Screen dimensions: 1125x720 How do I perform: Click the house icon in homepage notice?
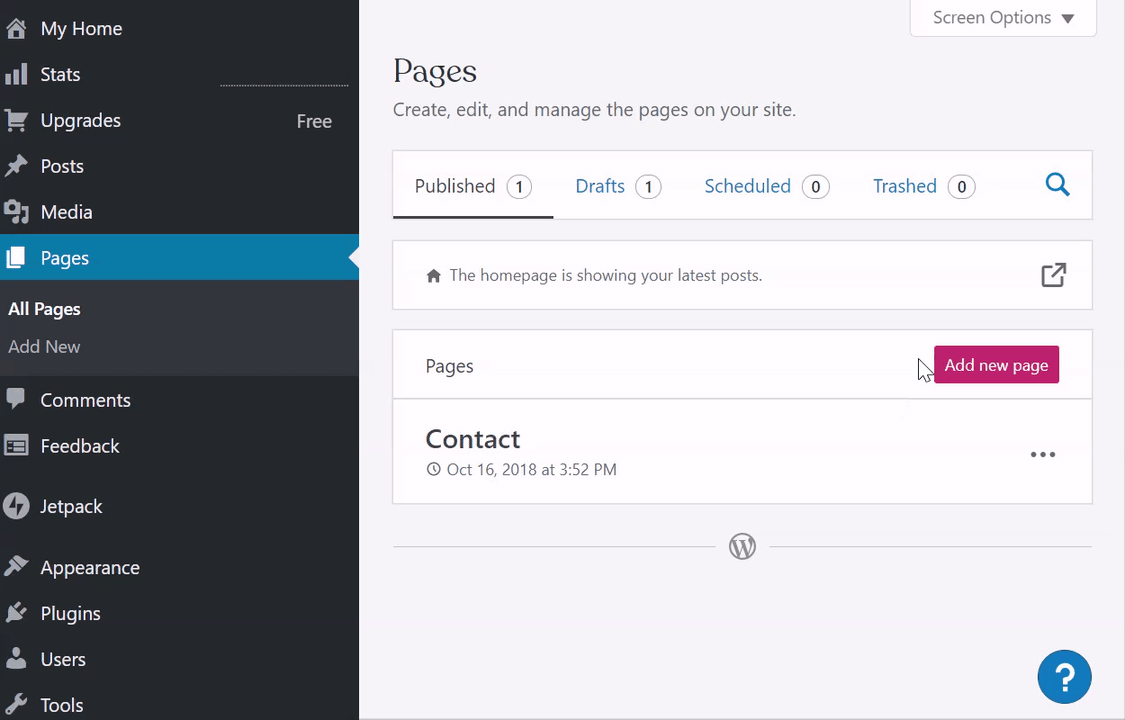point(433,276)
